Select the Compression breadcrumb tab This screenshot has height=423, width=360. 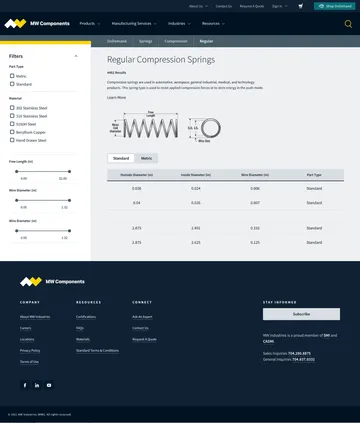[176, 41]
